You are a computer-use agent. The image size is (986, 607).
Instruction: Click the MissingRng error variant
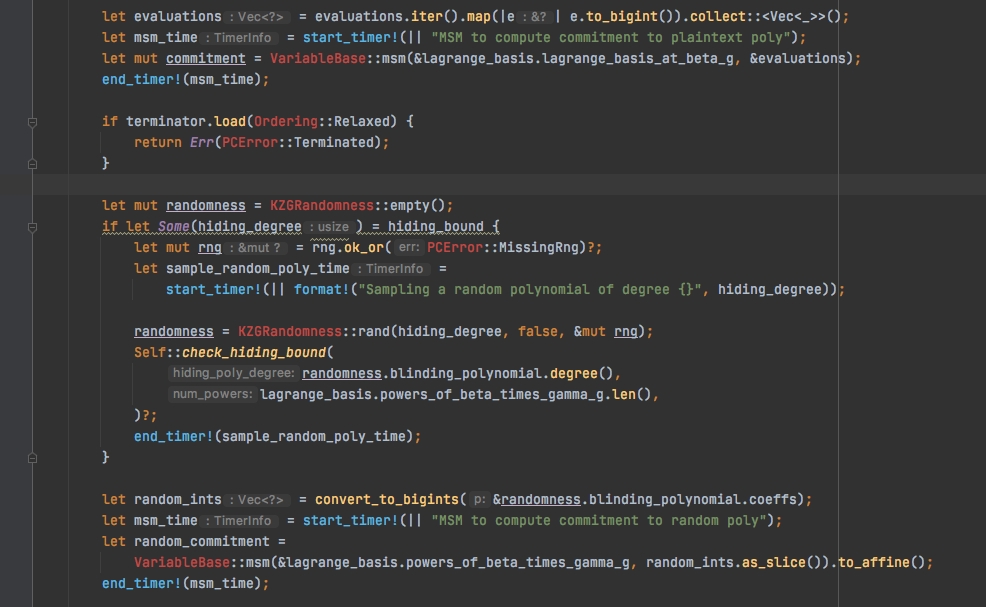pyautogui.click(x=541, y=247)
